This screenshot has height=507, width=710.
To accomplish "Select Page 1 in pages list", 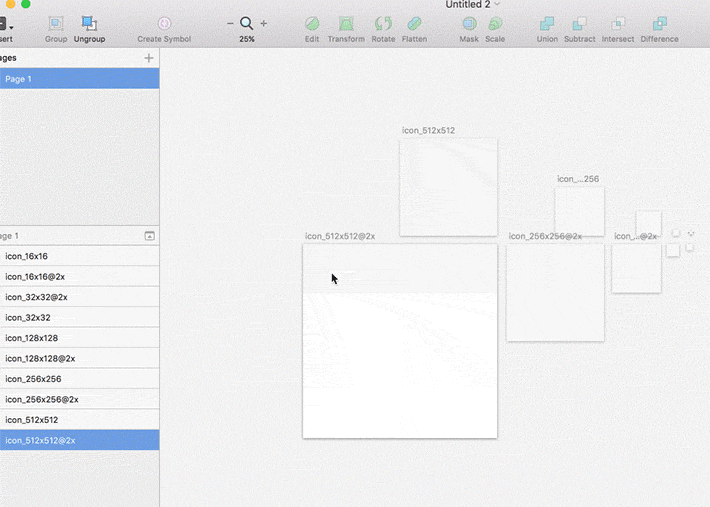I will coord(79,78).
